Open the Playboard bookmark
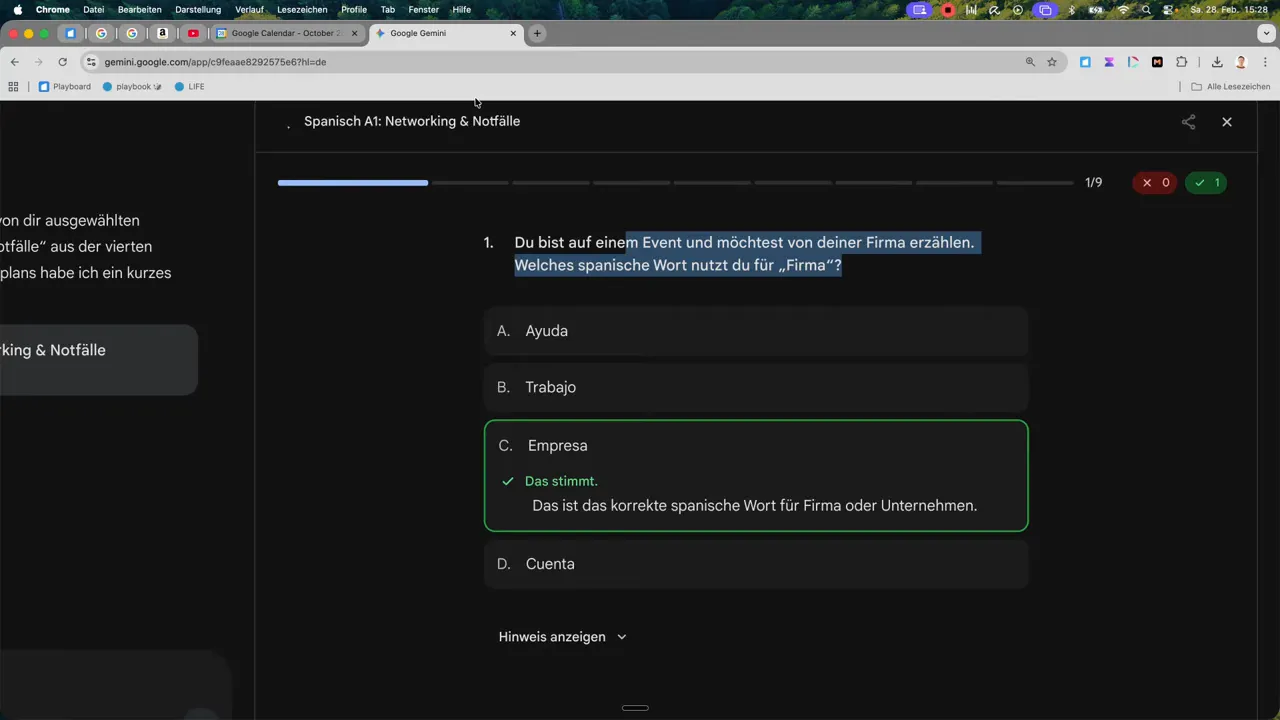 65,87
